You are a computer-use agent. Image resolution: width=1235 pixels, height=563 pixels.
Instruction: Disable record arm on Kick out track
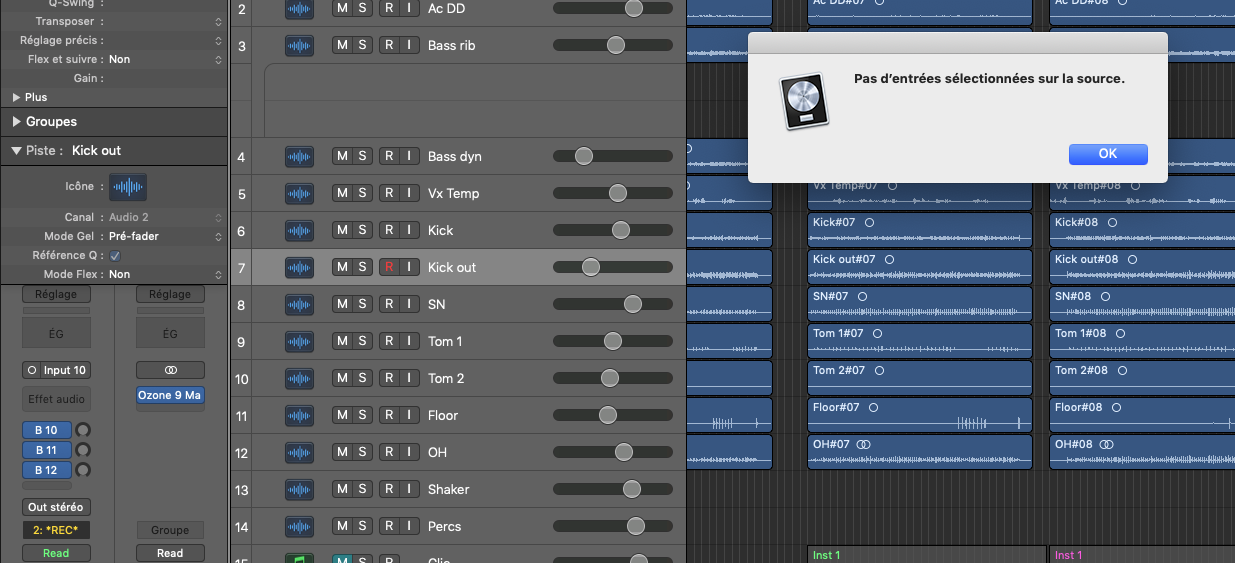[389, 267]
